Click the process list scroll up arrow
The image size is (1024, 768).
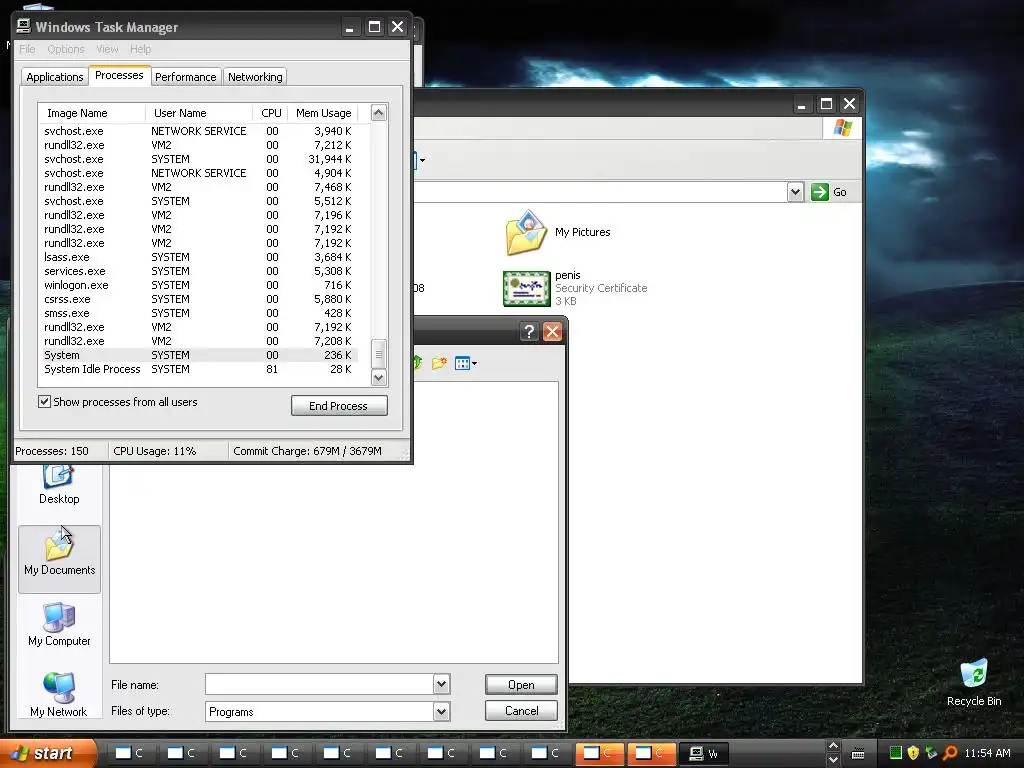click(x=379, y=112)
